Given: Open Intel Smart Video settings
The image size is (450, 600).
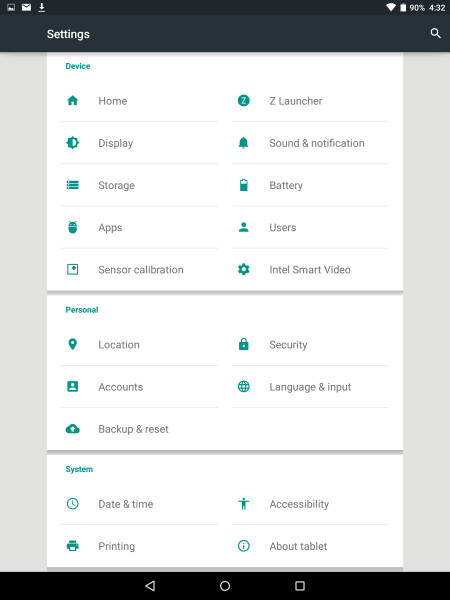Looking at the screenshot, I should coord(310,269).
